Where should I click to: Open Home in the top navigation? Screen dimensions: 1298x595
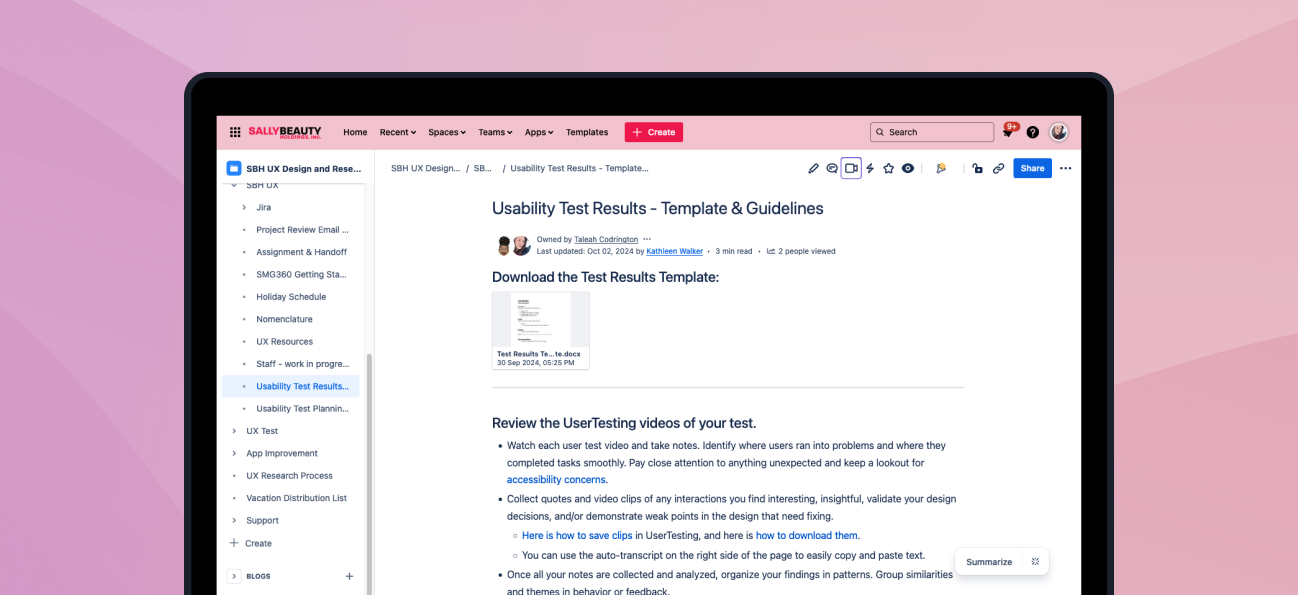[355, 132]
